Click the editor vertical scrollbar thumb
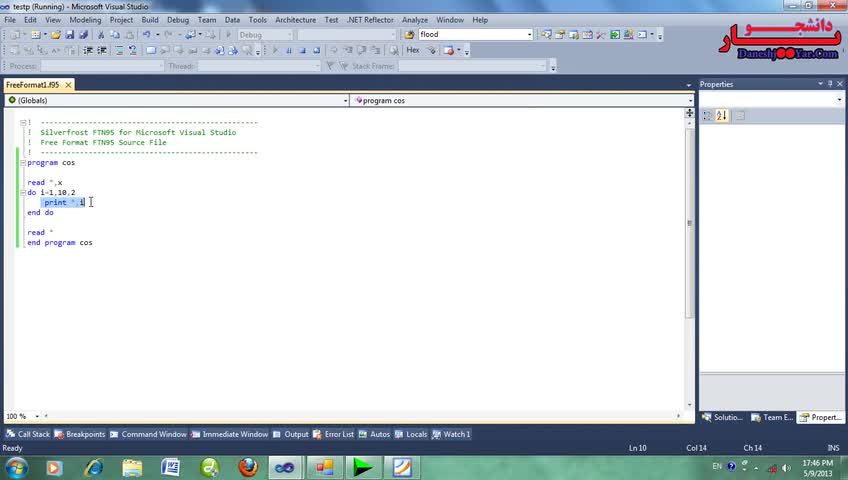848x480 pixels. (x=689, y=223)
